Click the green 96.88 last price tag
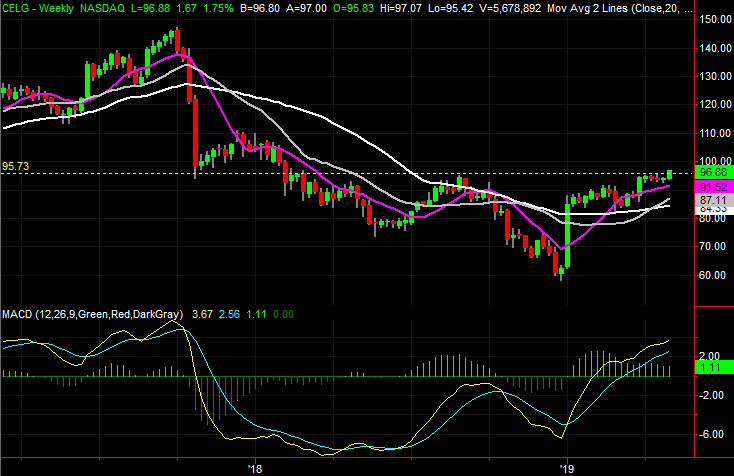Screen dimensions: 734x476 (x=713, y=172)
